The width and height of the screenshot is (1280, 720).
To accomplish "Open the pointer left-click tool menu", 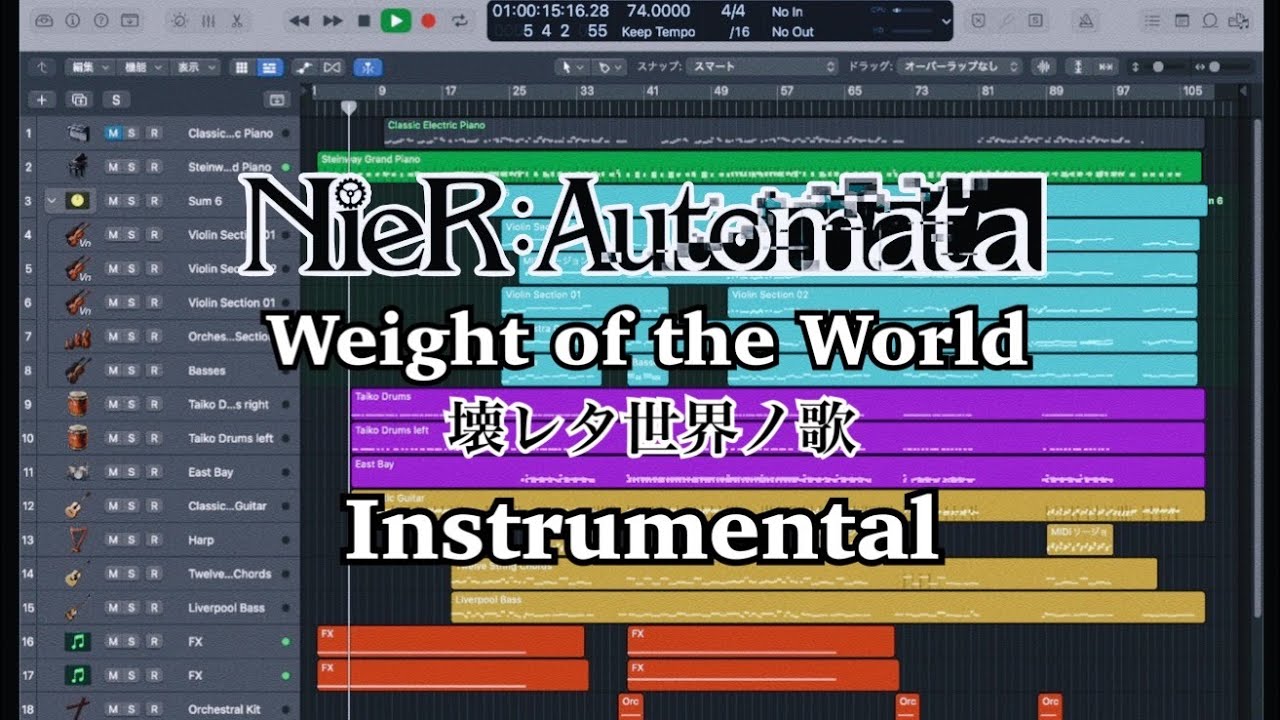I will coord(572,67).
